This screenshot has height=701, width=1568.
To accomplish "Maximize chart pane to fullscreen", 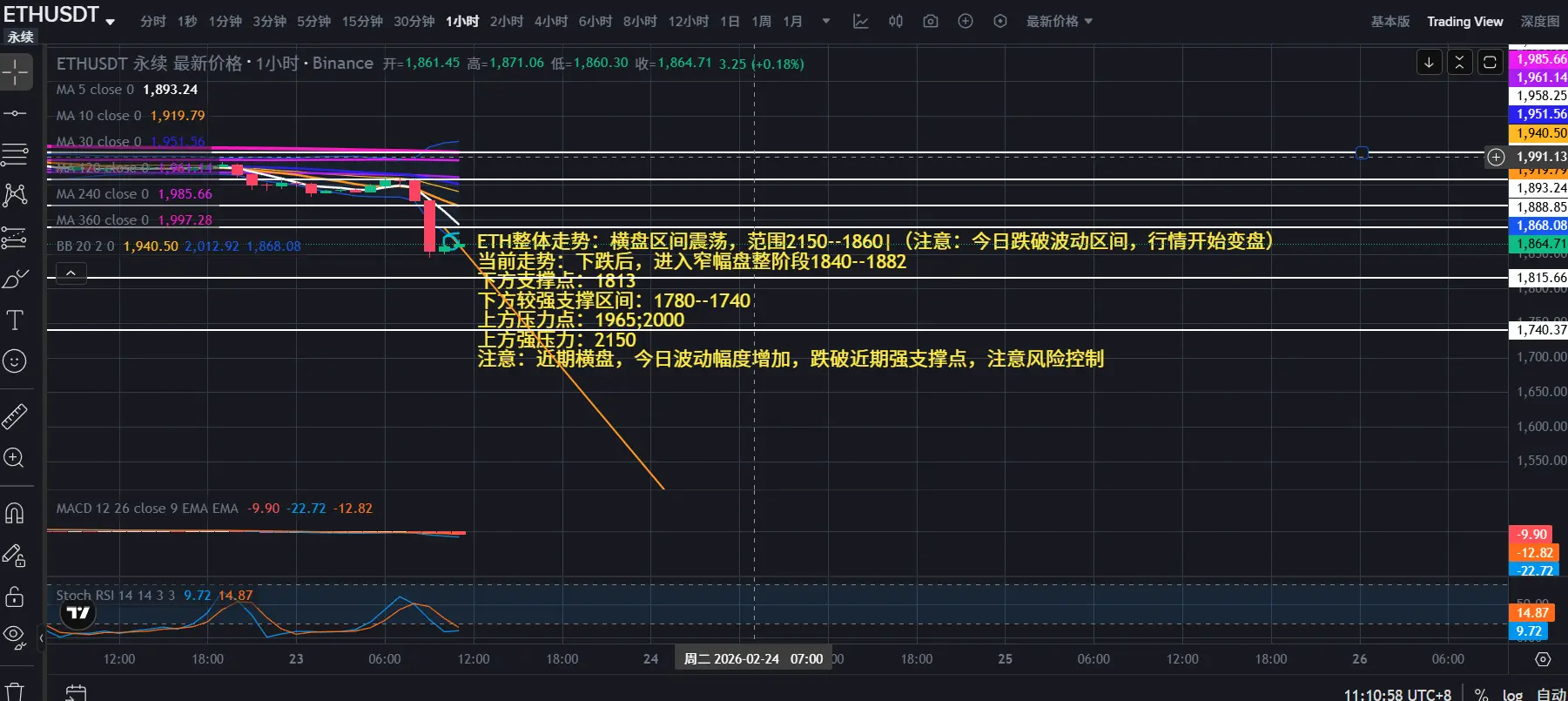I will [1491, 62].
